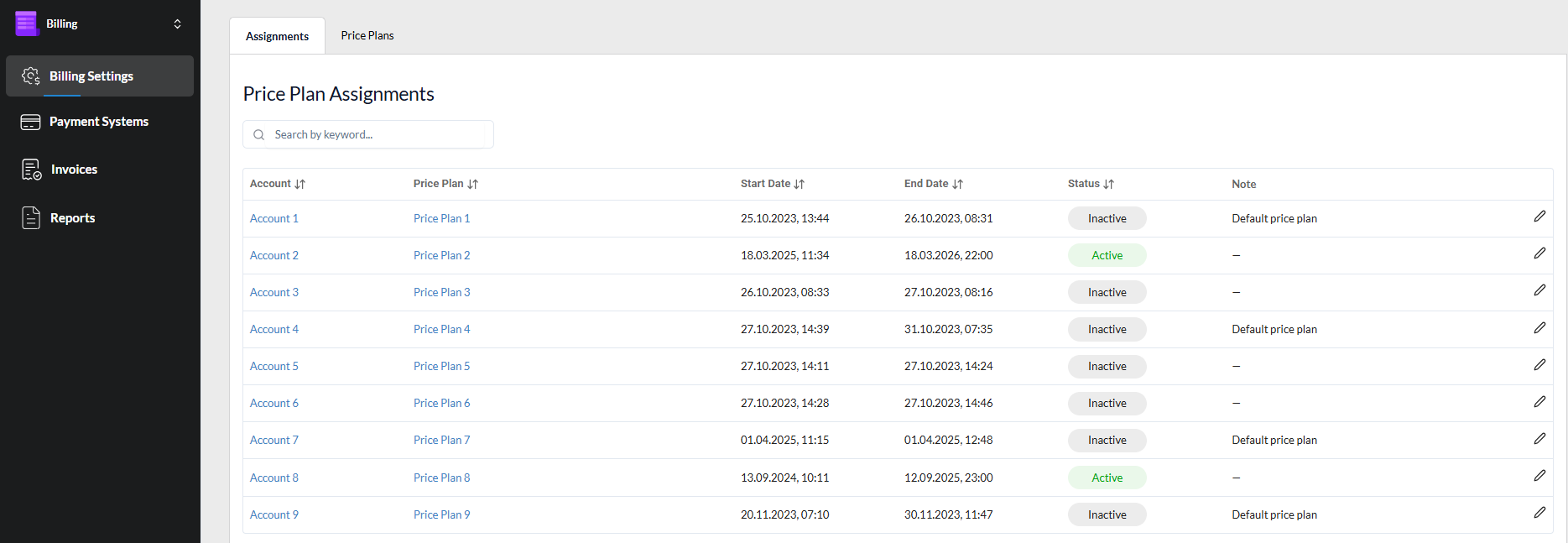1568x543 pixels.
Task: Open the Billing module switcher chevron
Action: tap(177, 23)
